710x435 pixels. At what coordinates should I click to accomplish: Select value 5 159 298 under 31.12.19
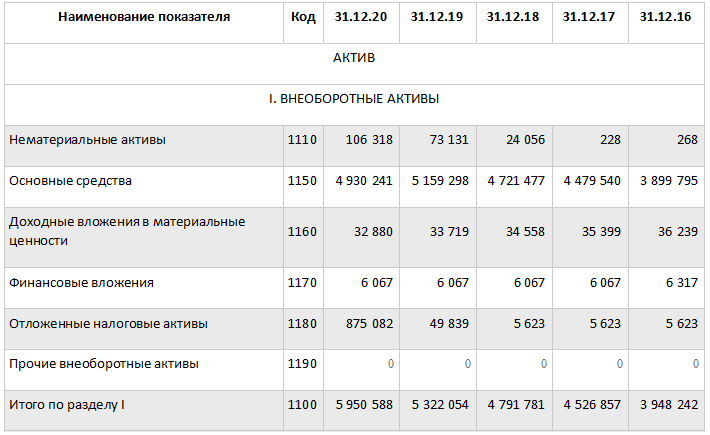[440, 181]
